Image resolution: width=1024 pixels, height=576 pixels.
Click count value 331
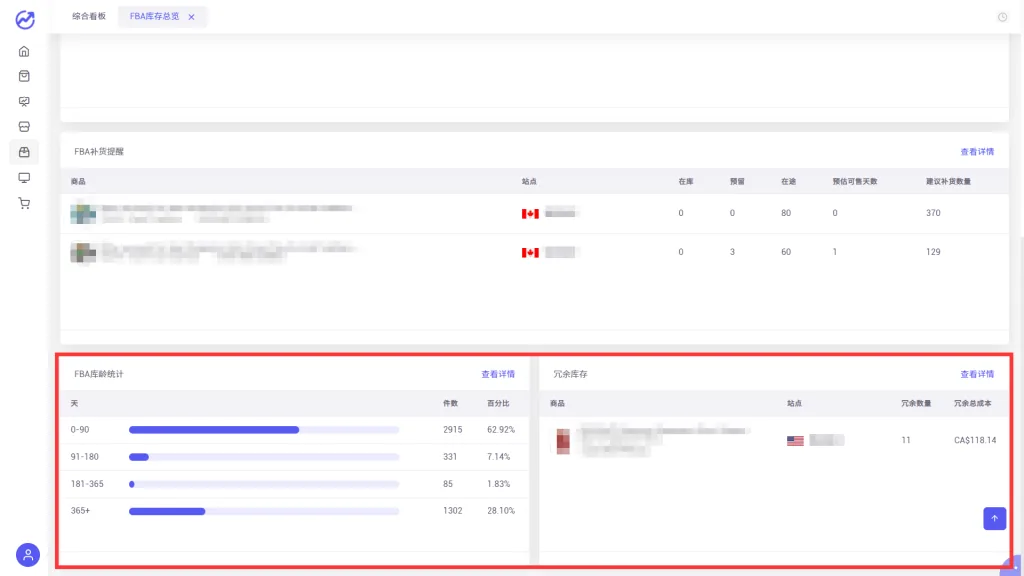click(450, 457)
